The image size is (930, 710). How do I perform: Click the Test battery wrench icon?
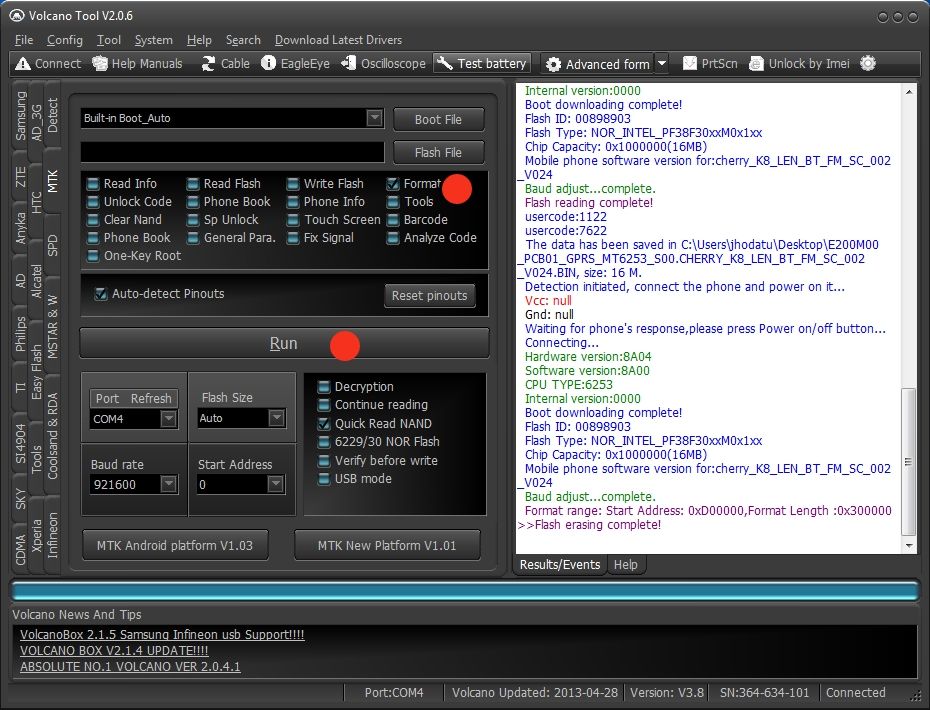(445, 64)
